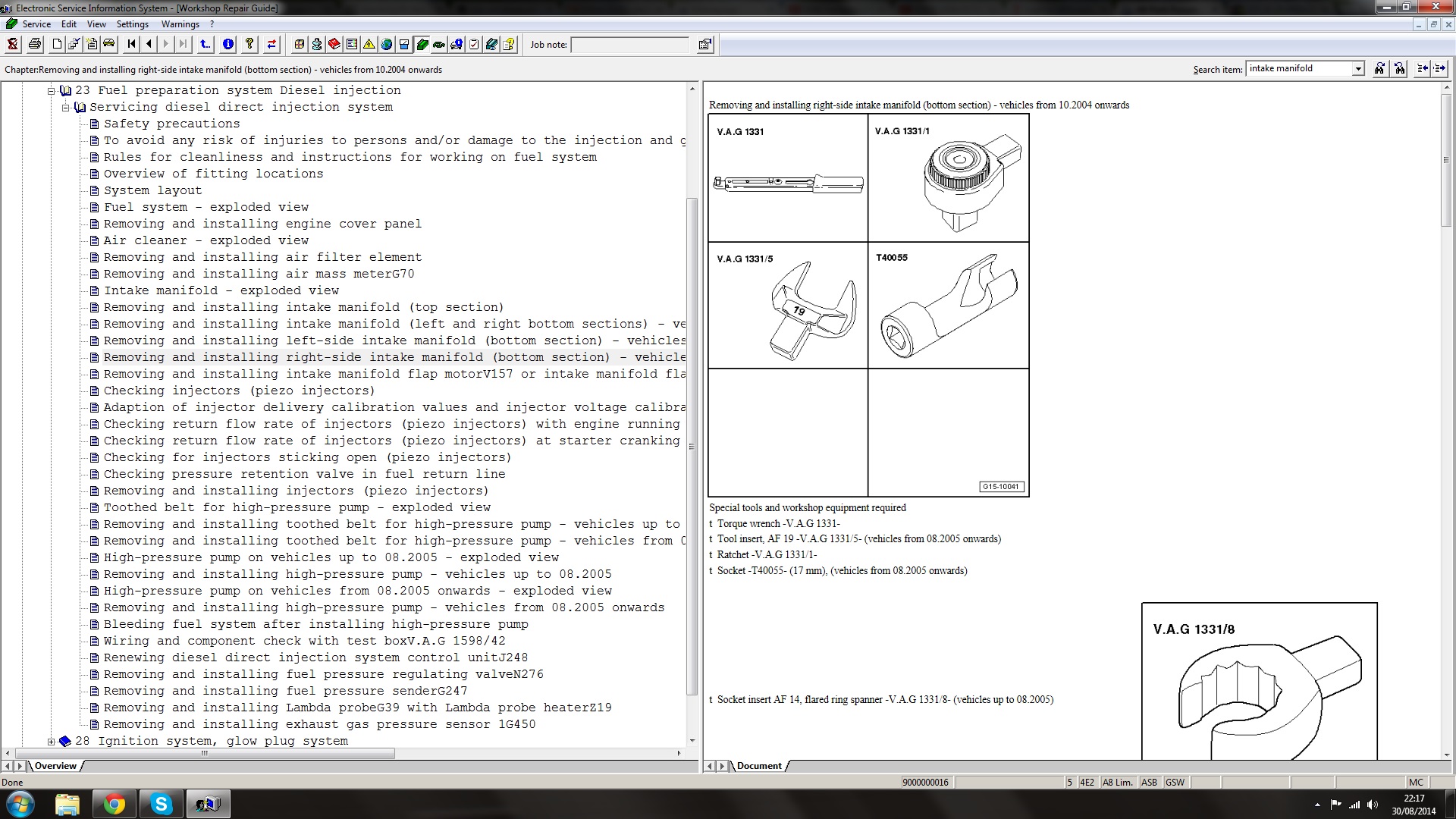
Task: Open Overview of fitting locations item
Action: pos(214,174)
